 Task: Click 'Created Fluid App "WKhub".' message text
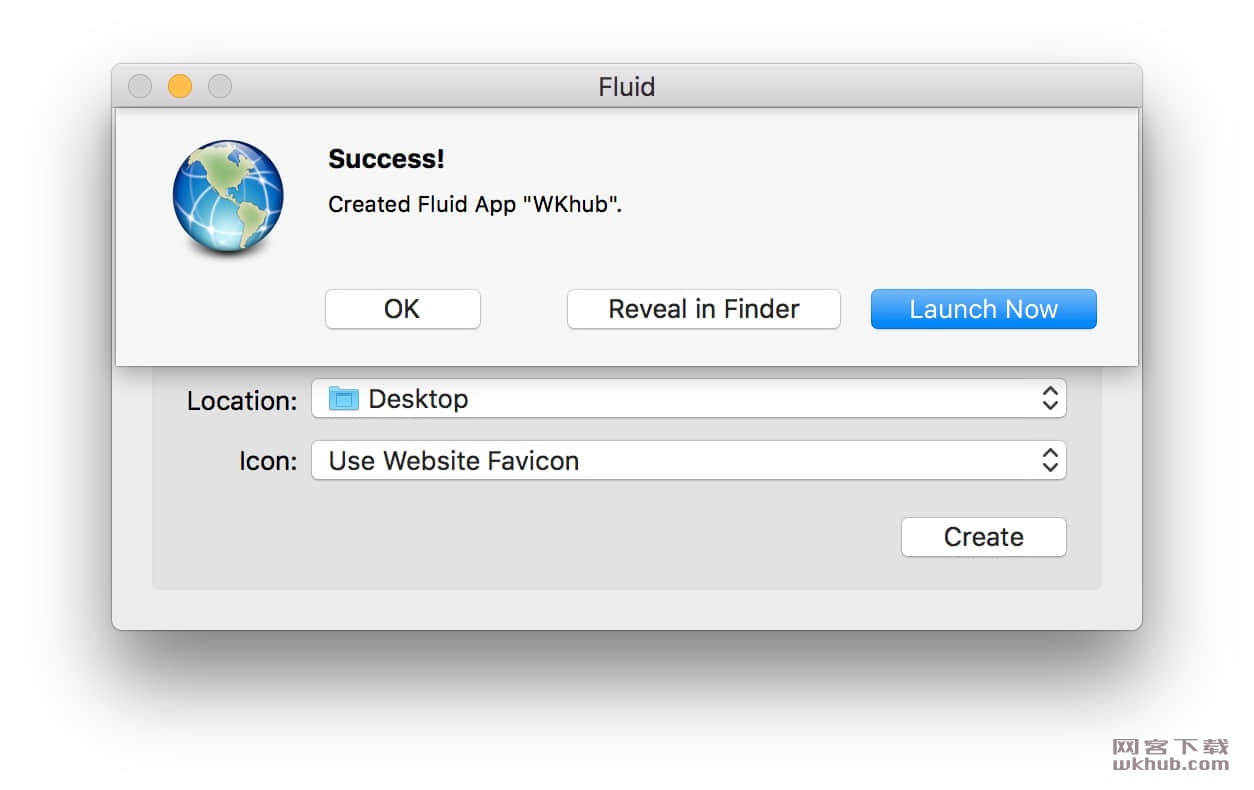[x=475, y=205]
